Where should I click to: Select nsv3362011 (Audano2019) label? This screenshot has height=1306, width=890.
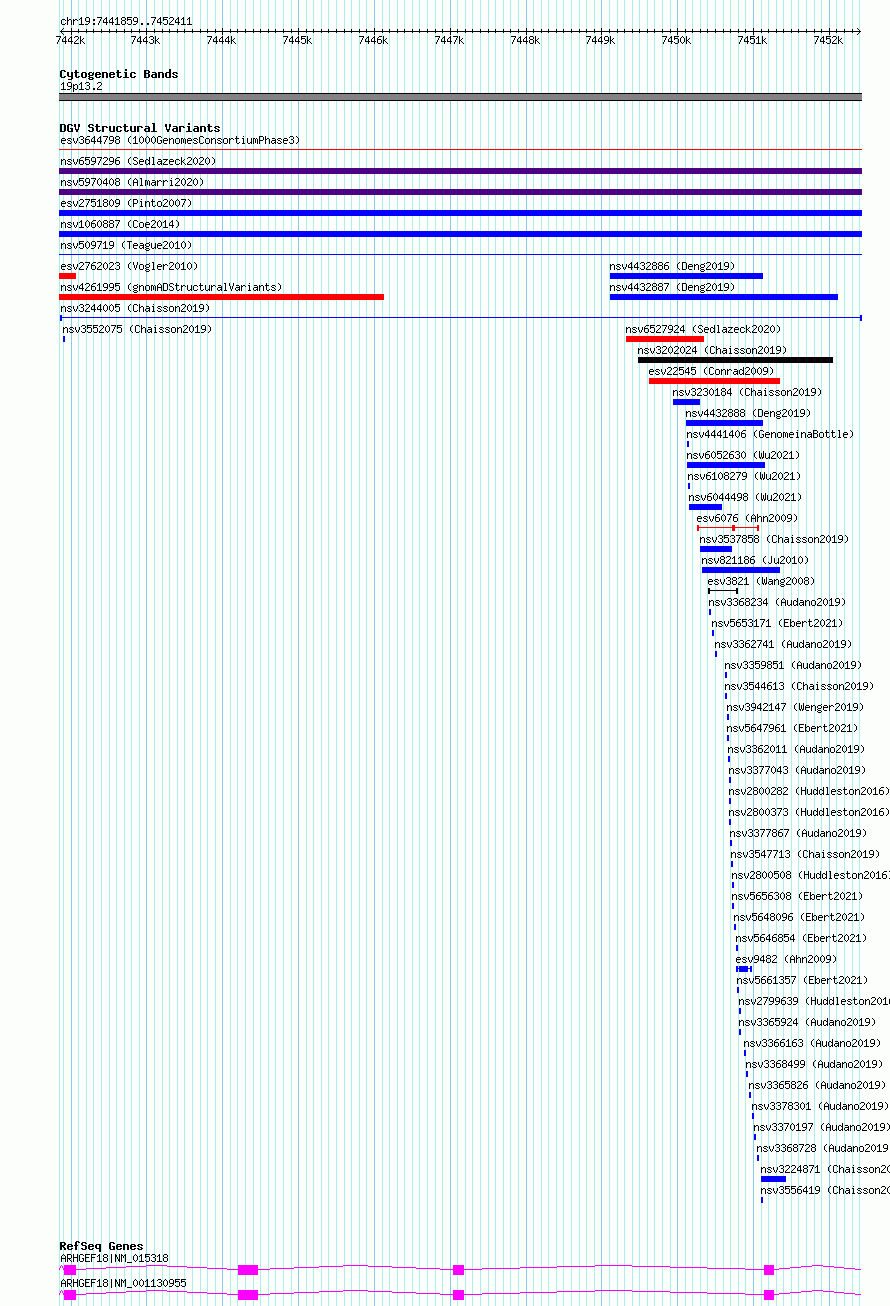coord(796,749)
